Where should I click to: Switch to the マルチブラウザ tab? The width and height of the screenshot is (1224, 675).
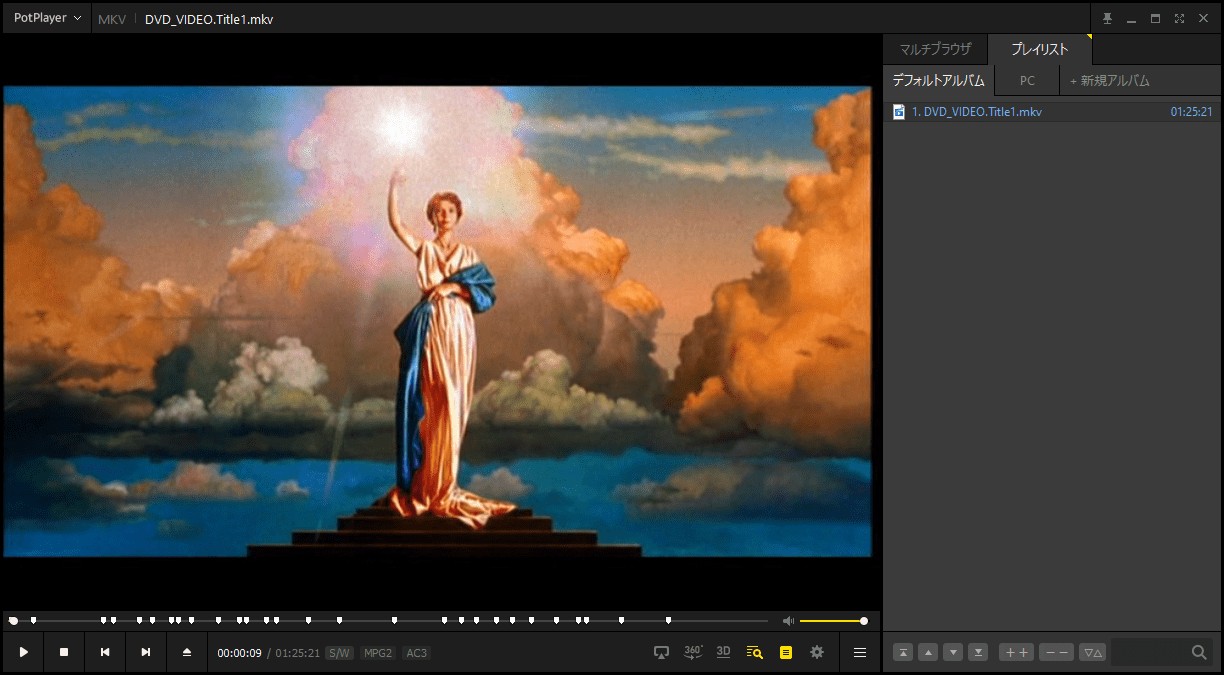click(x=935, y=49)
